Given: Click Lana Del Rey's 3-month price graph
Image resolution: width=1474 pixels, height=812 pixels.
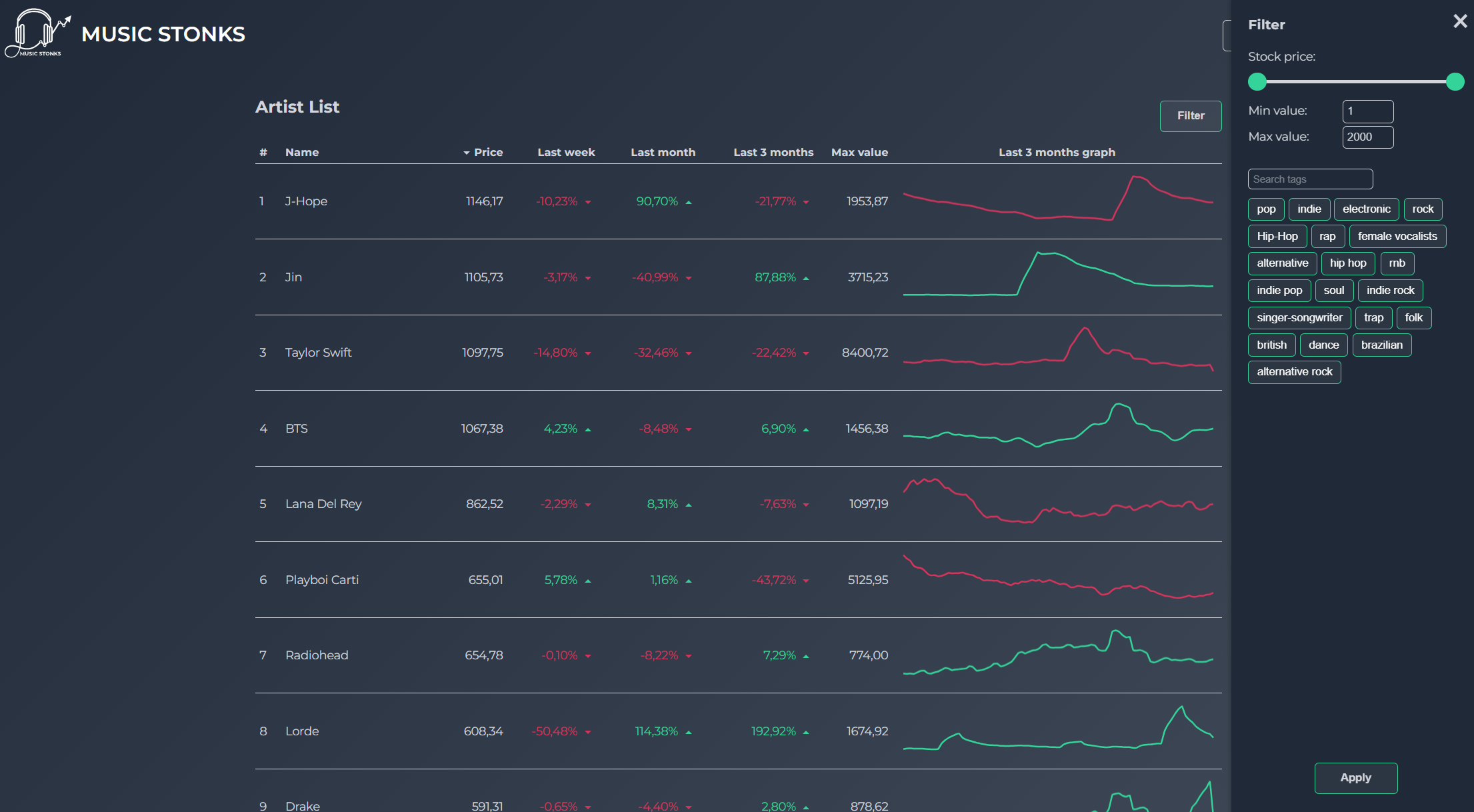Looking at the screenshot, I should pyautogui.click(x=1058, y=501).
